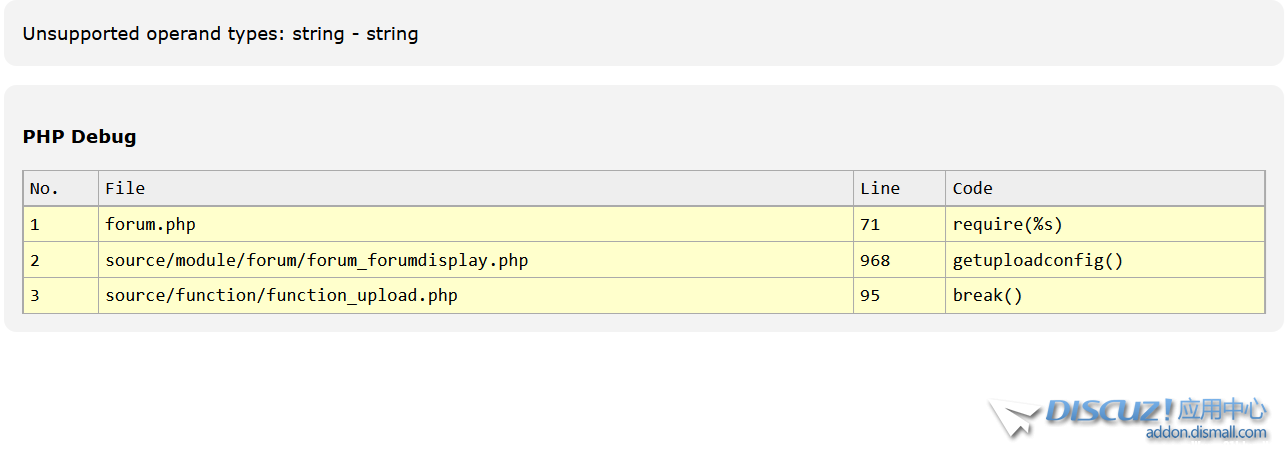The height and width of the screenshot is (458, 1285).
Task: Click row number 3 cell
Action: [35, 296]
